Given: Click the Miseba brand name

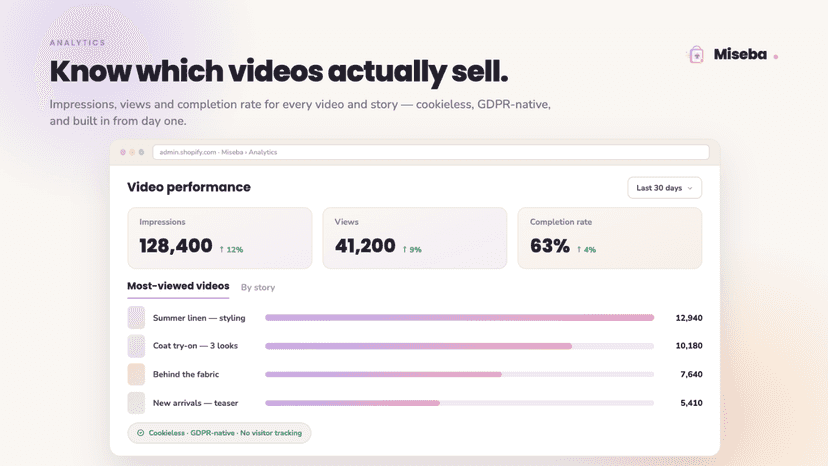Looking at the screenshot, I should click(740, 54).
